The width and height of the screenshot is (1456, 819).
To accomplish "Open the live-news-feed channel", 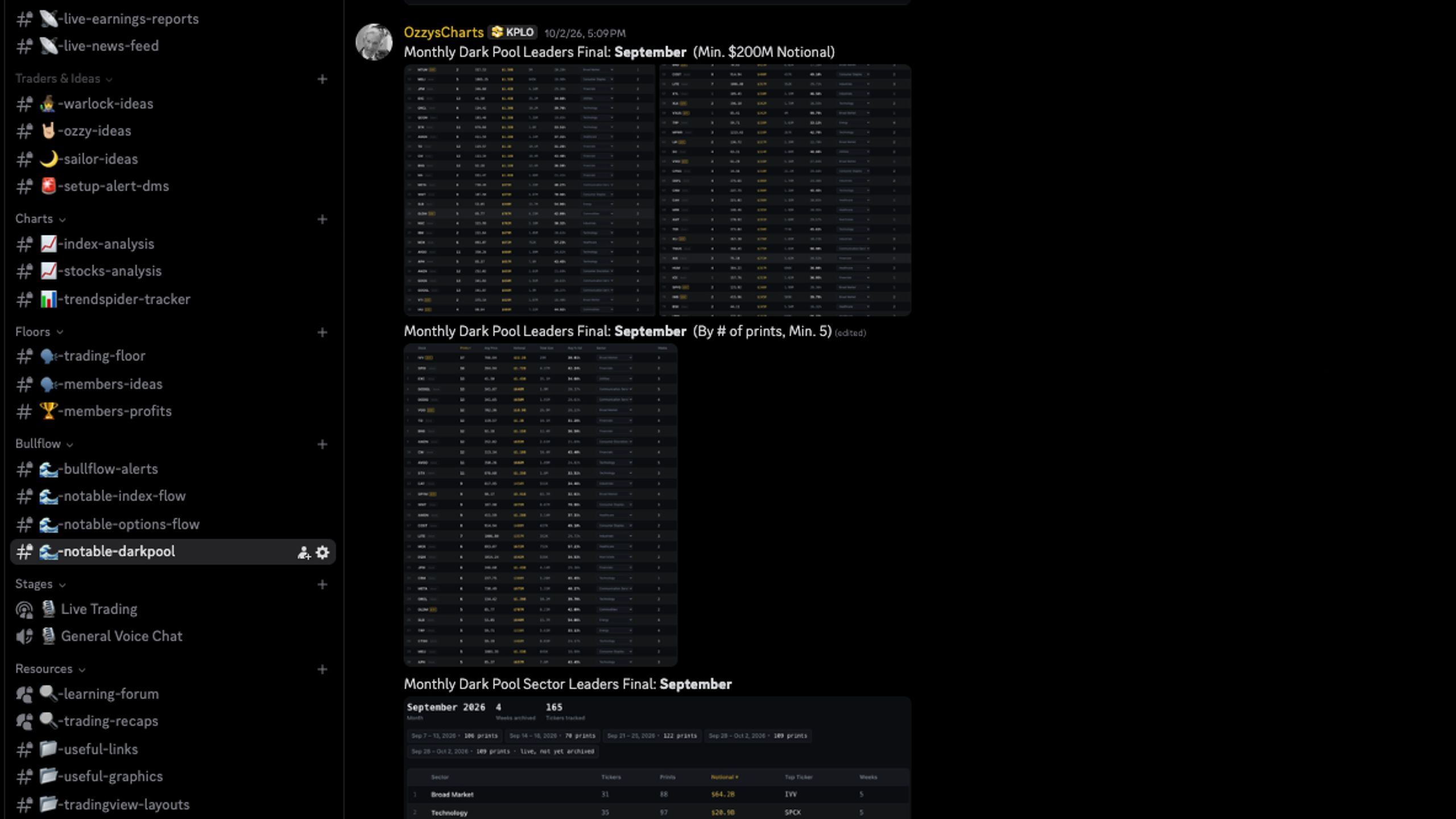I will click(173, 46).
